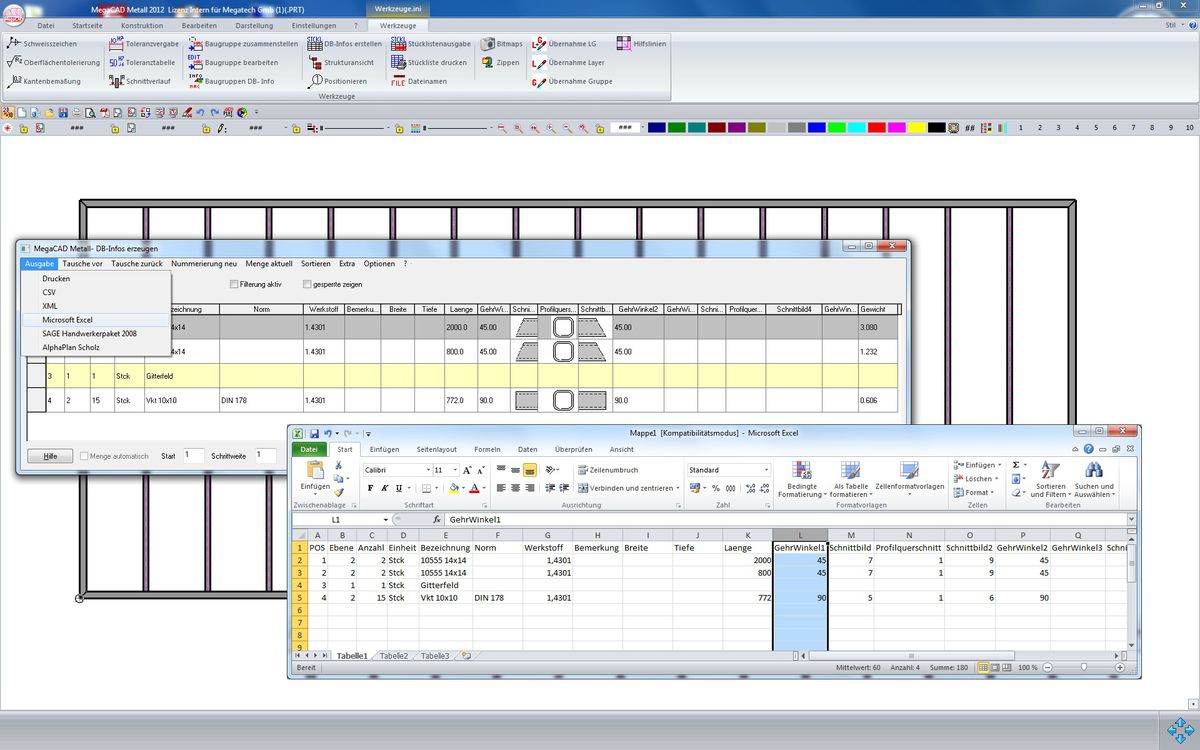Viewport: 1200px width, 750px height.
Task: Expand the Excel Name Box dropdown
Action: (x=386, y=520)
